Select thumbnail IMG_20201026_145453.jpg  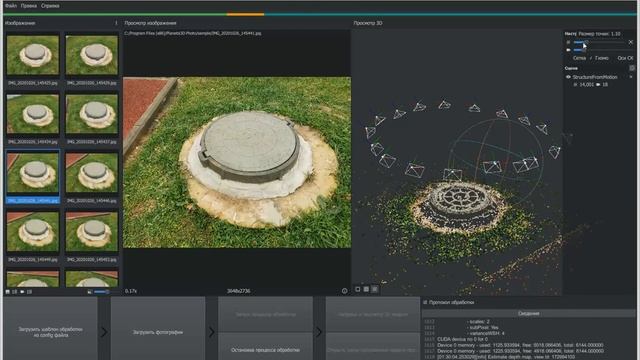tap(92, 232)
